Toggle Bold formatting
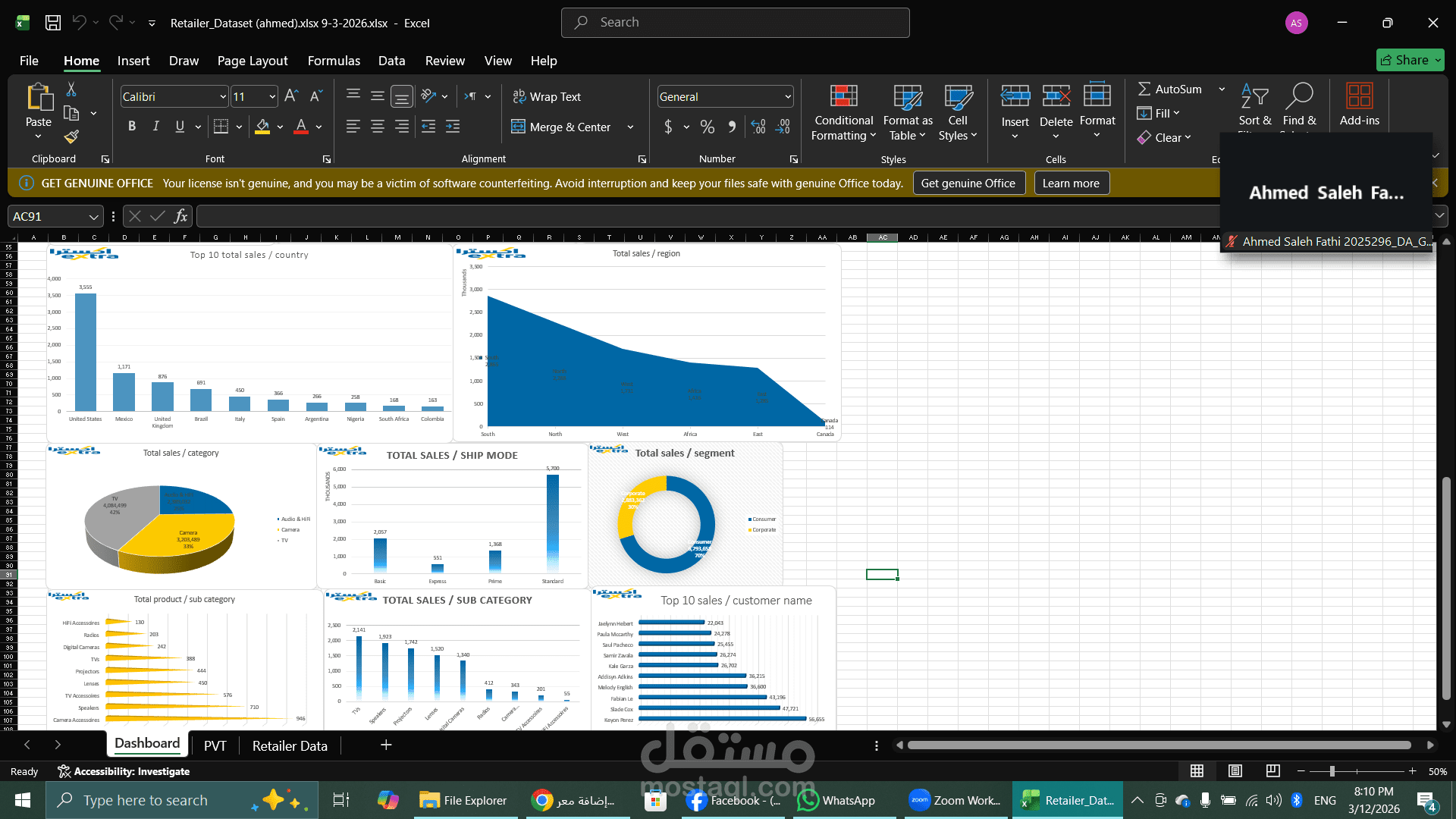 coord(132,127)
